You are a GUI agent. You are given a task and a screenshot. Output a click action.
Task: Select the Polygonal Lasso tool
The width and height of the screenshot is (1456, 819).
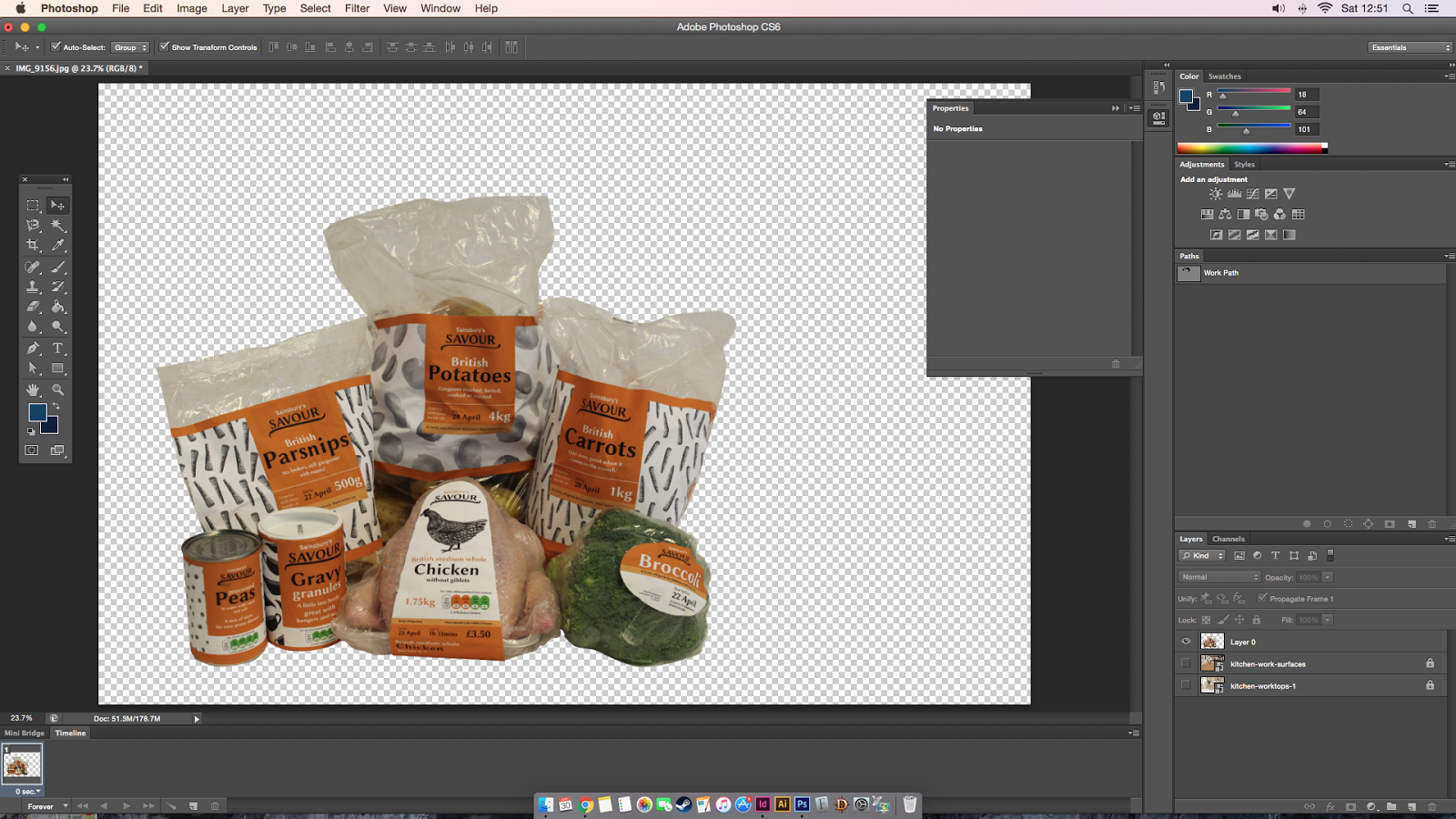(33, 225)
